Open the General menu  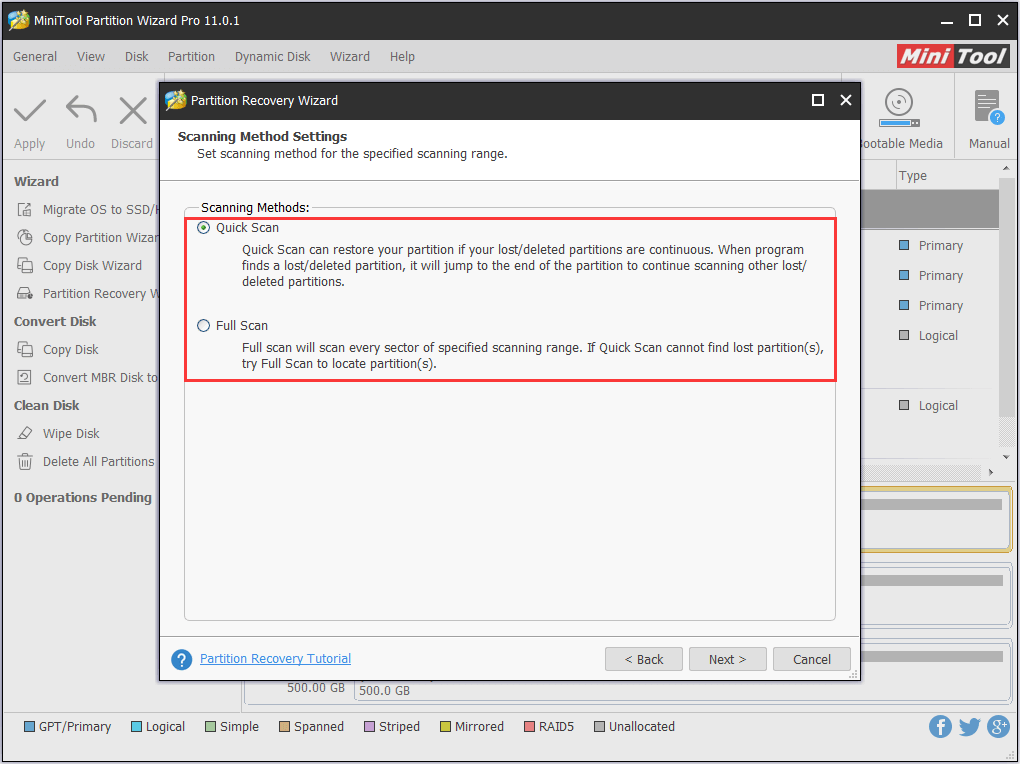[35, 57]
